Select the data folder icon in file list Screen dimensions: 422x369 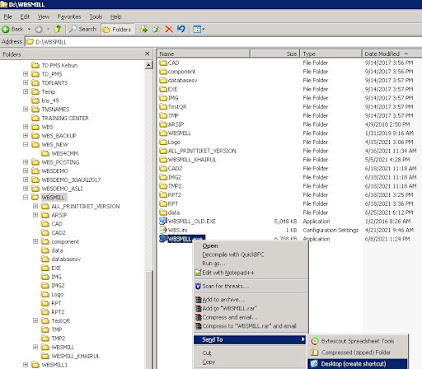click(x=163, y=212)
